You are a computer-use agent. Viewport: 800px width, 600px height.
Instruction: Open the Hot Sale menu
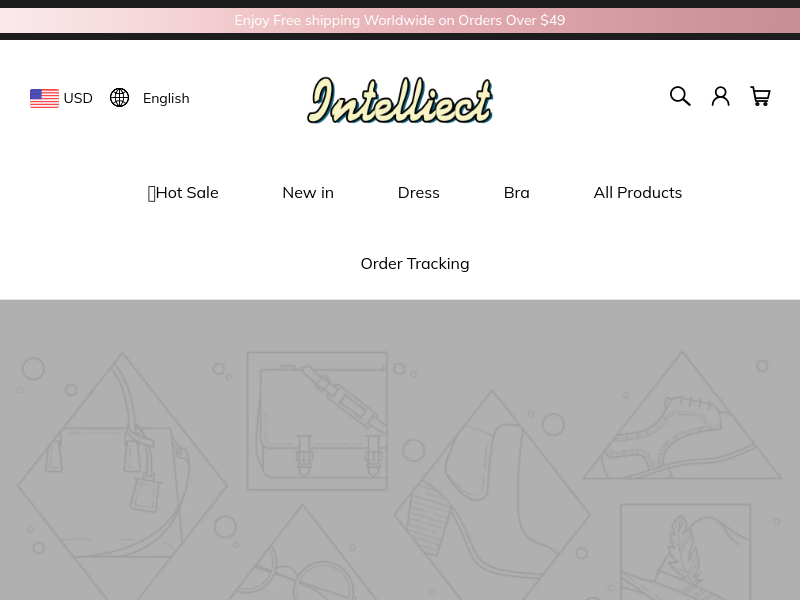(x=183, y=193)
